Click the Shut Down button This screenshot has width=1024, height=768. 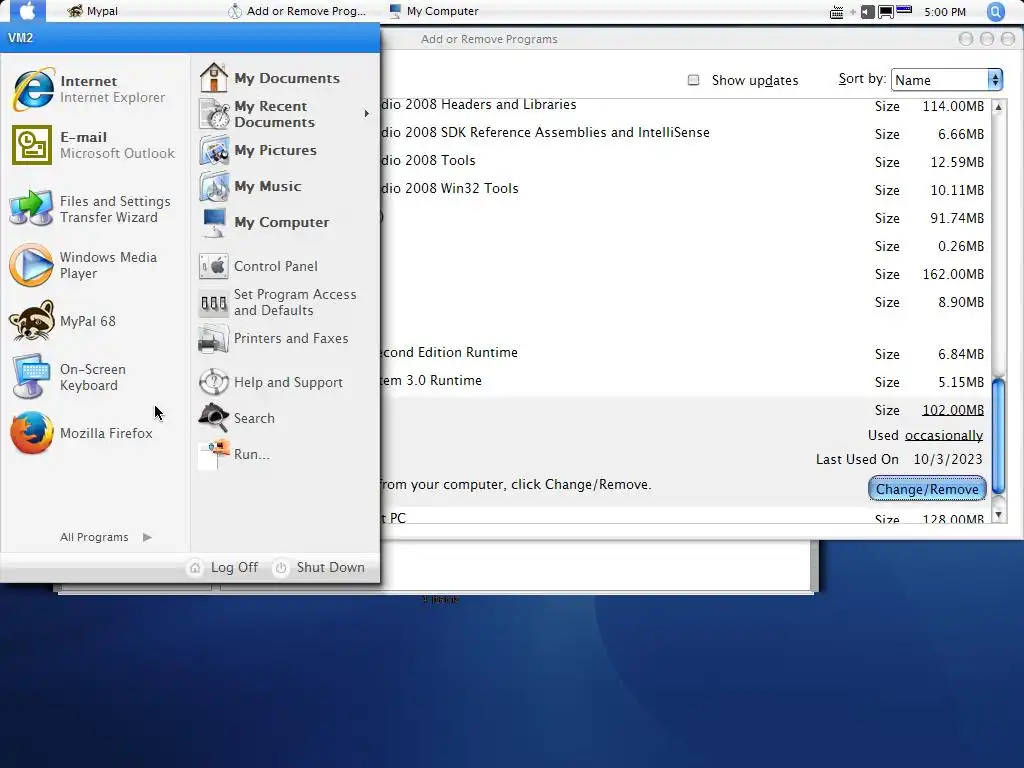pos(319,567)
